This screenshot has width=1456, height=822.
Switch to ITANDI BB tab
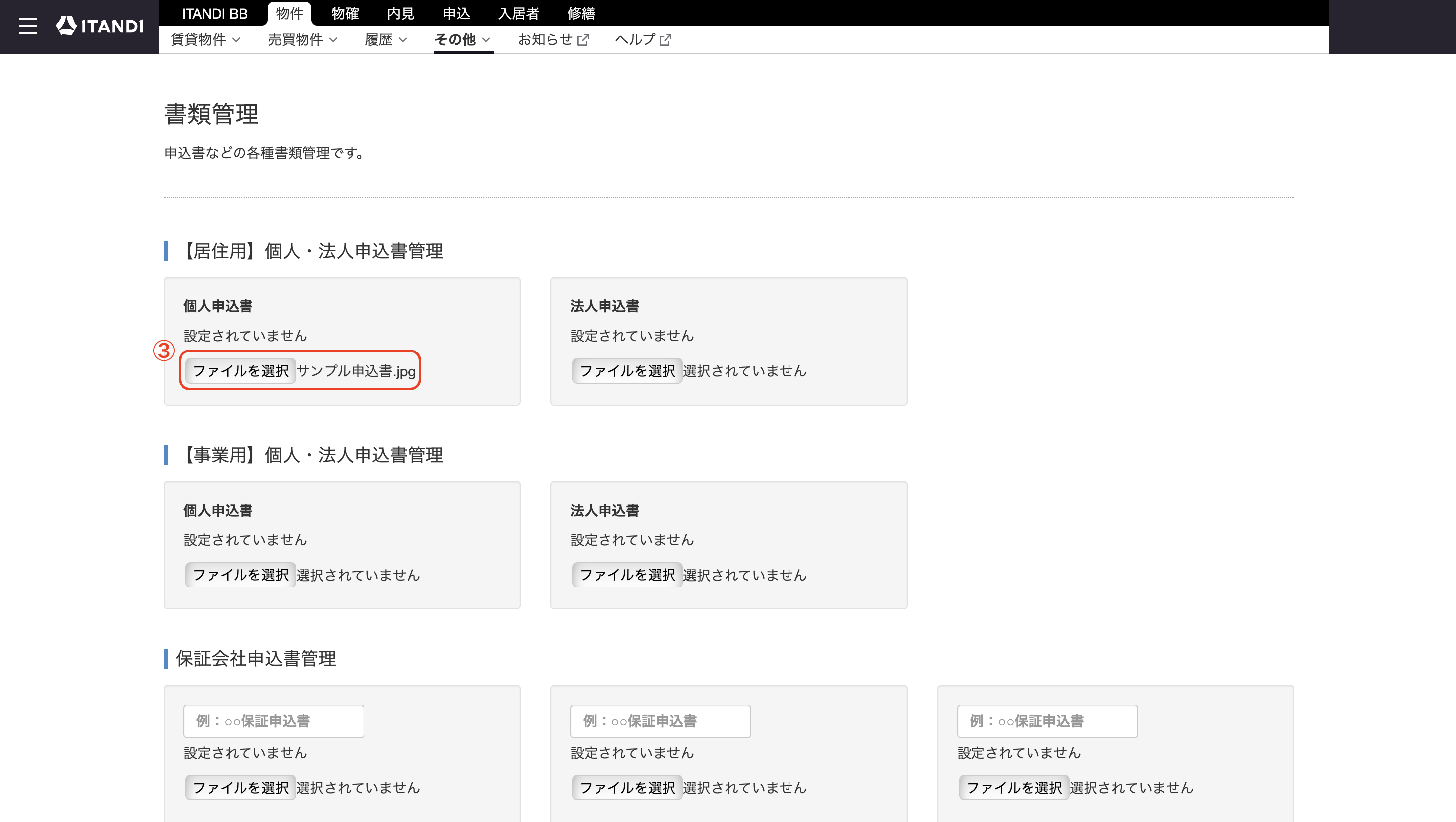click(x=215, y=13)
